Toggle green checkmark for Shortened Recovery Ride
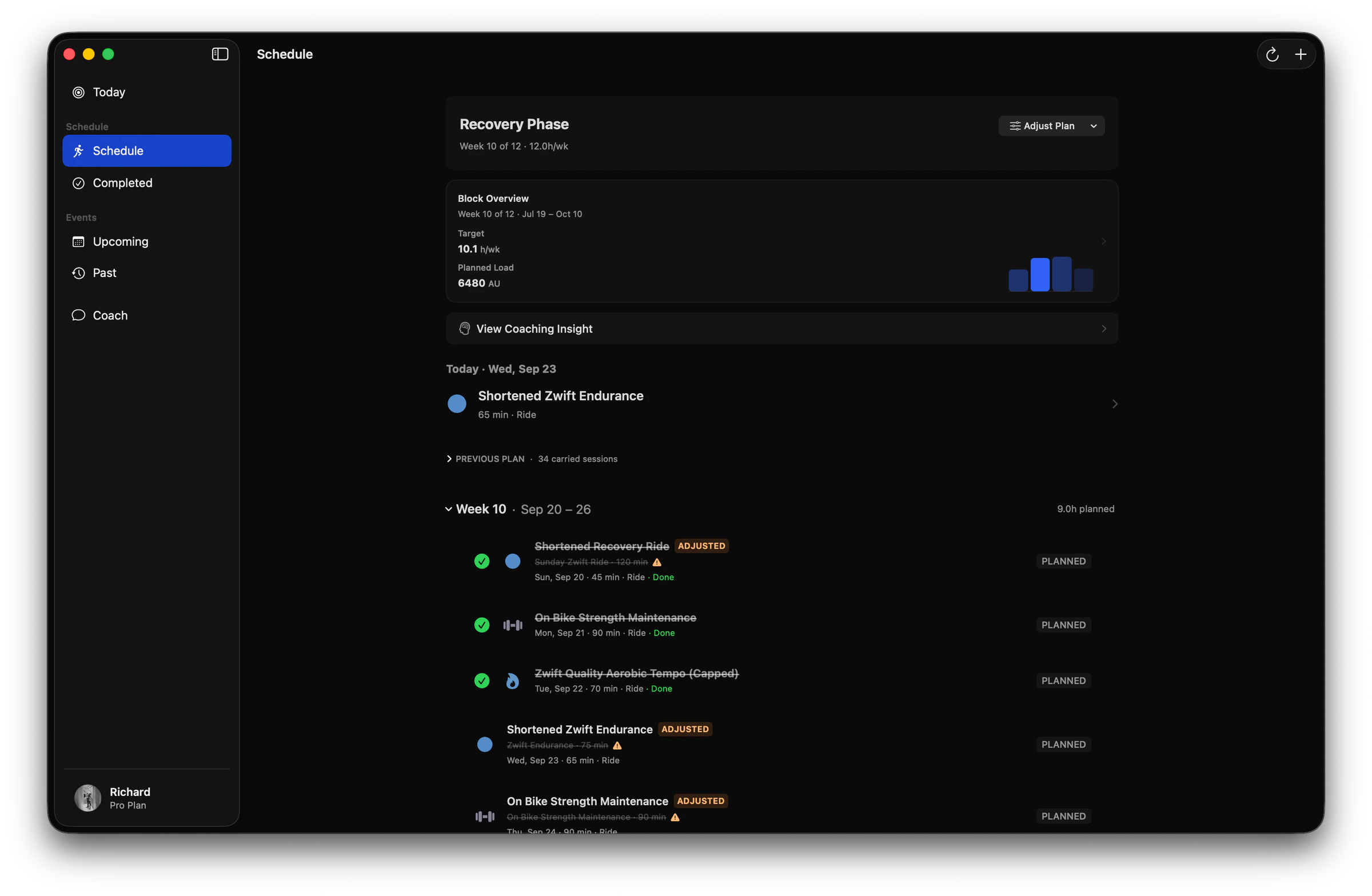 [x=481, y=561]
